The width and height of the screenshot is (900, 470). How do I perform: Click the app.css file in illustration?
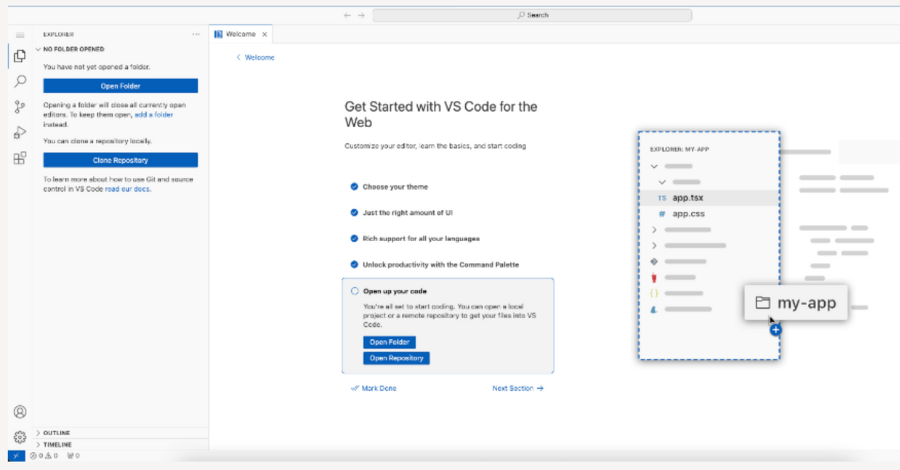tap(688, 213)
